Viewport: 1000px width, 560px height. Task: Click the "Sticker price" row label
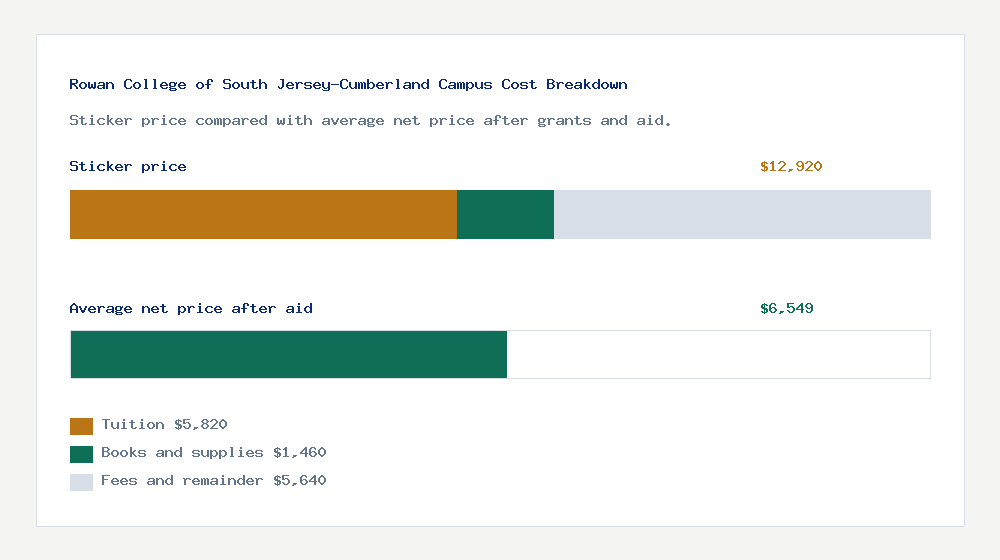tap(128, 166)
